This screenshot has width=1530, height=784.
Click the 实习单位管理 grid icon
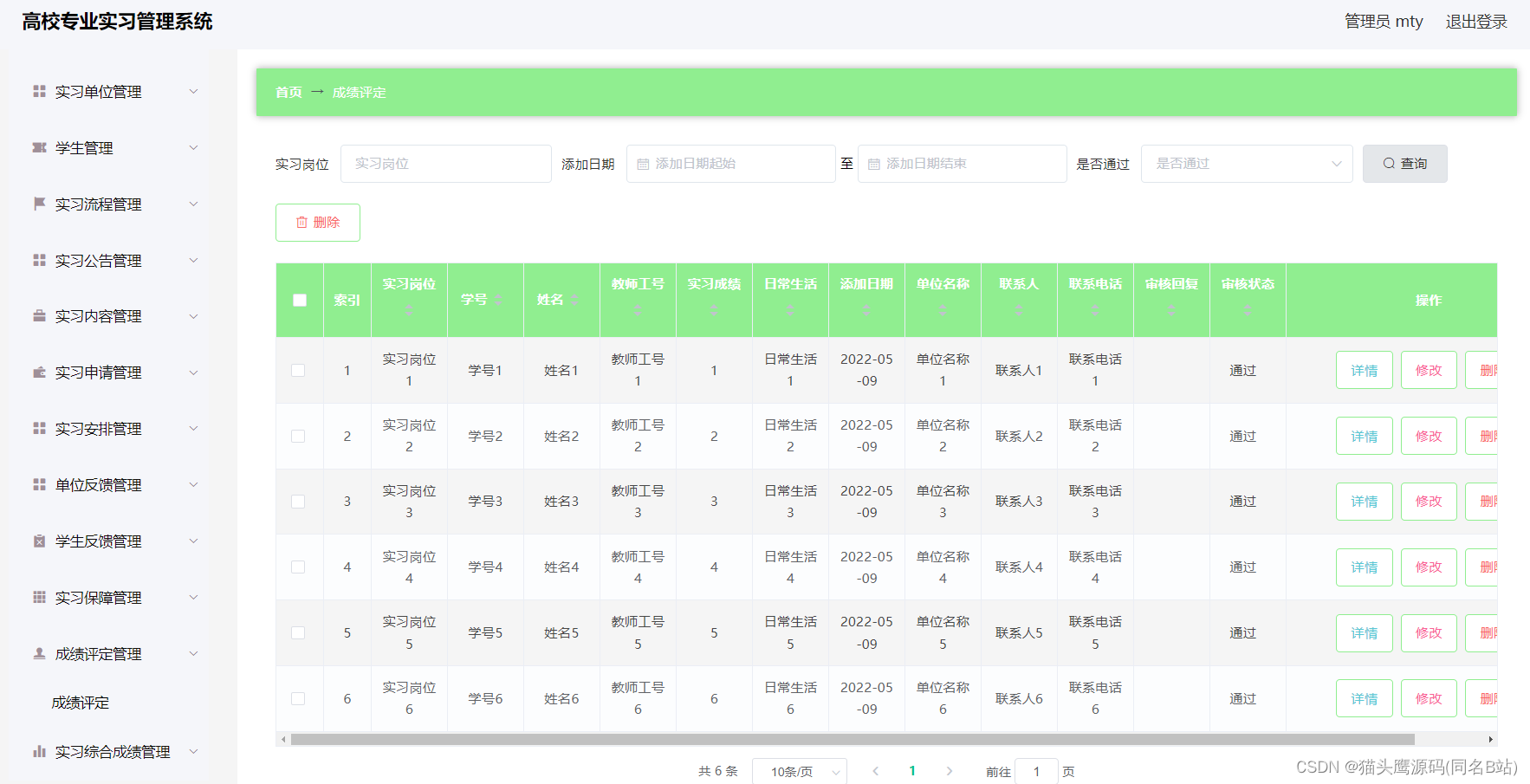[39, 91]
